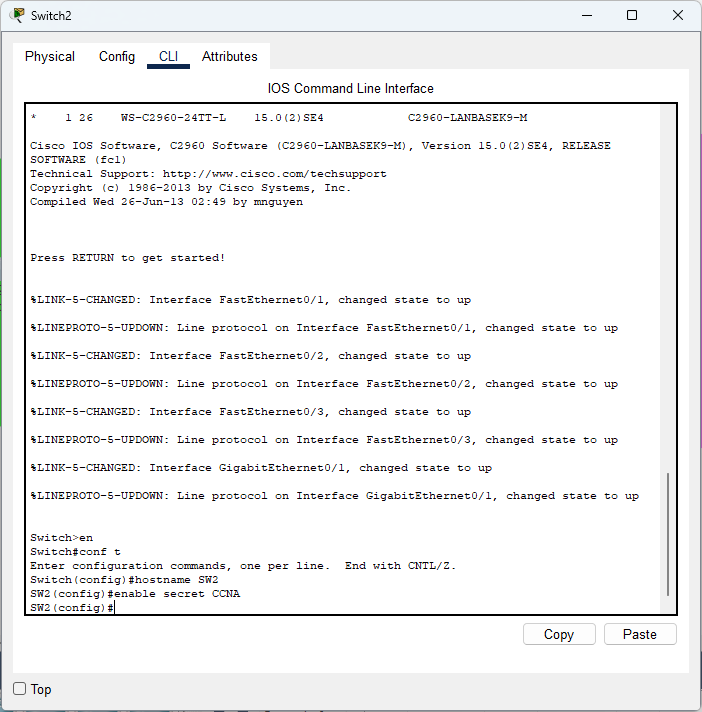Switch to the Physical tab
This screenshot has width=702, height=712.
[50, 57]
